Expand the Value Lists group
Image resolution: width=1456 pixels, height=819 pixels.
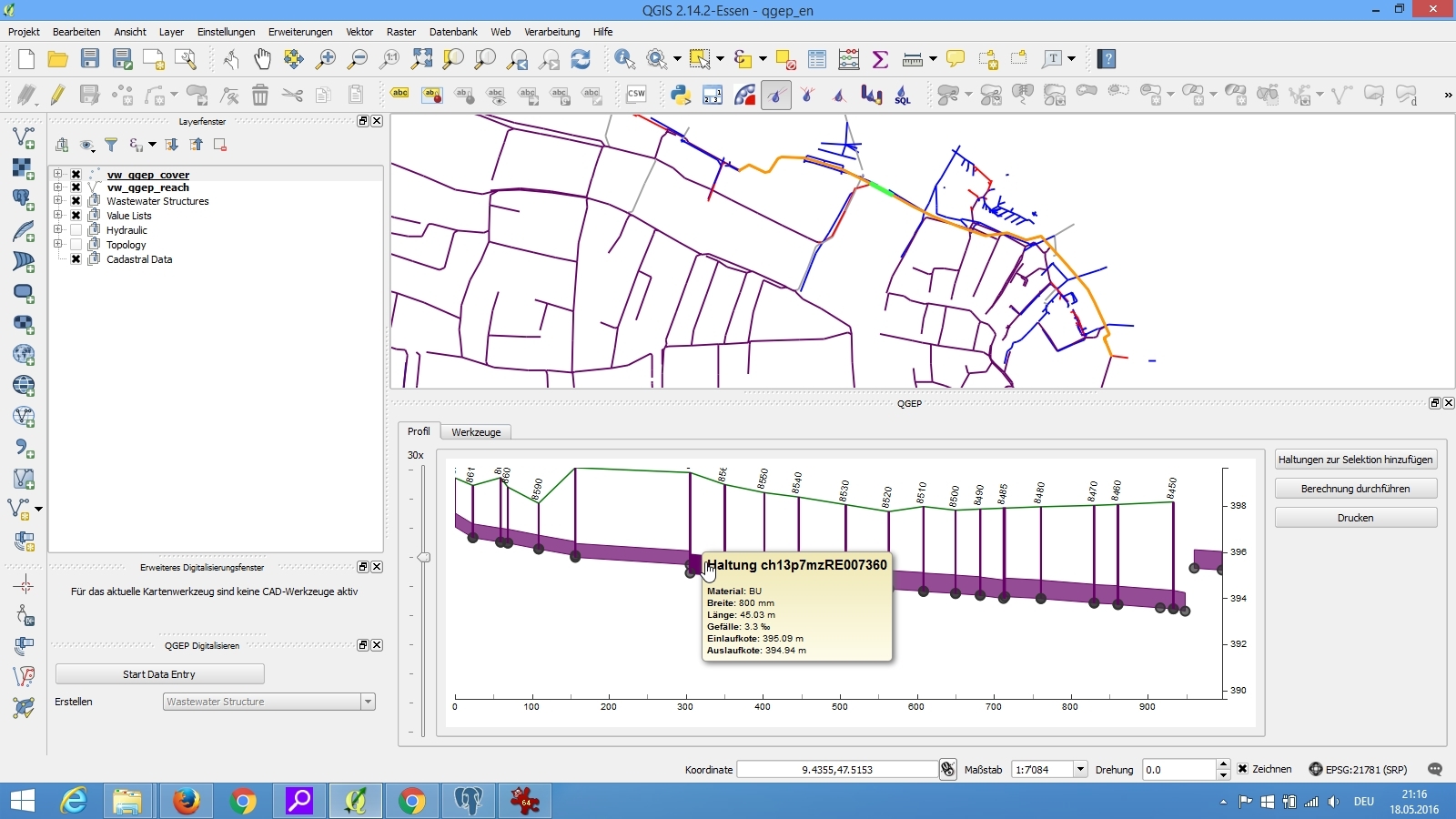[x=58, y=216]
